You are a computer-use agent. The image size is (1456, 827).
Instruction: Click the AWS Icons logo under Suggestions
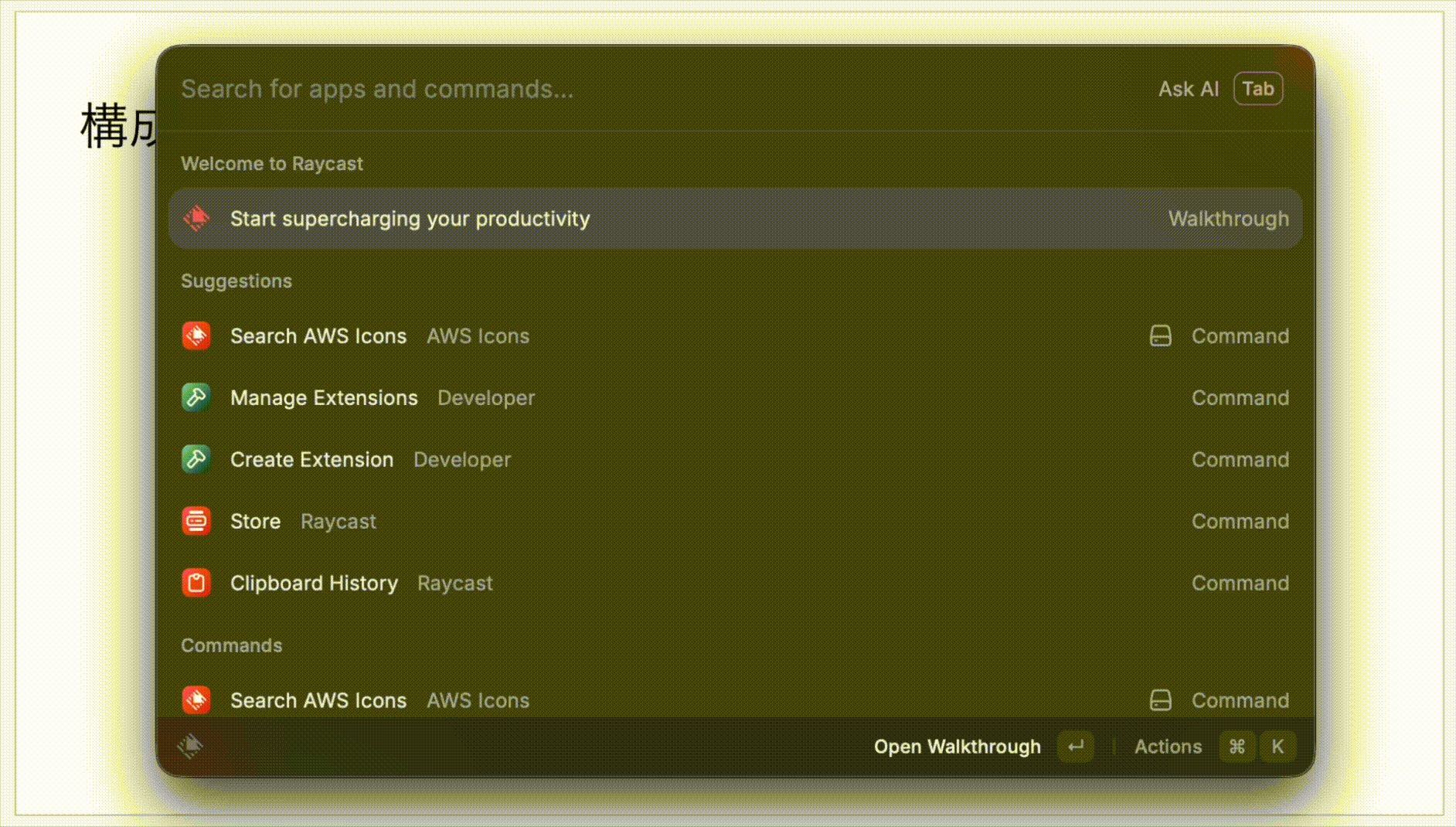(x=196, y=336)
